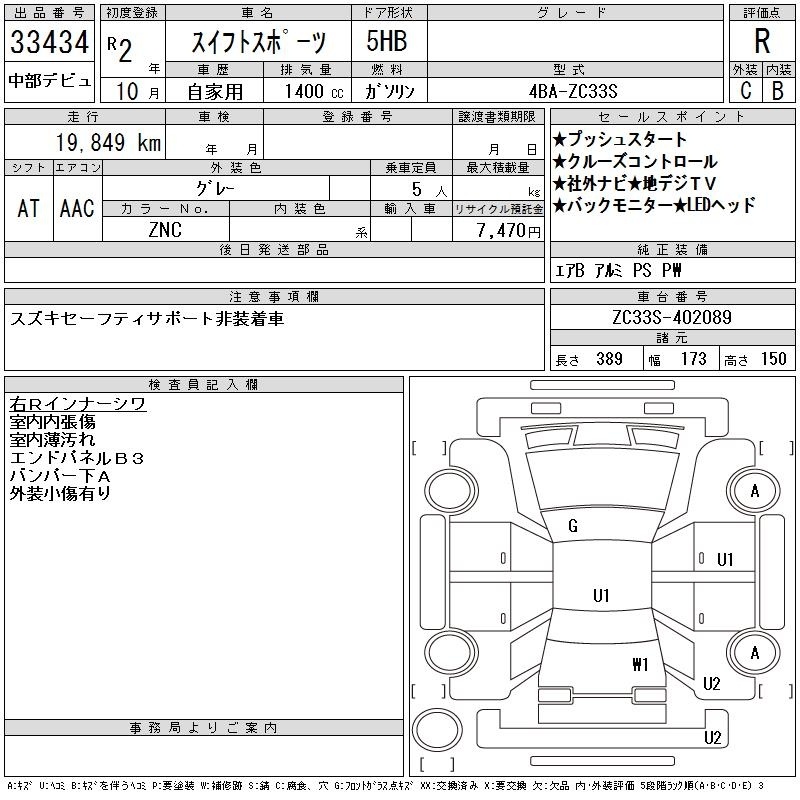
Task: Select the U1 mark on the car roof
Action: tap(600, 595)
